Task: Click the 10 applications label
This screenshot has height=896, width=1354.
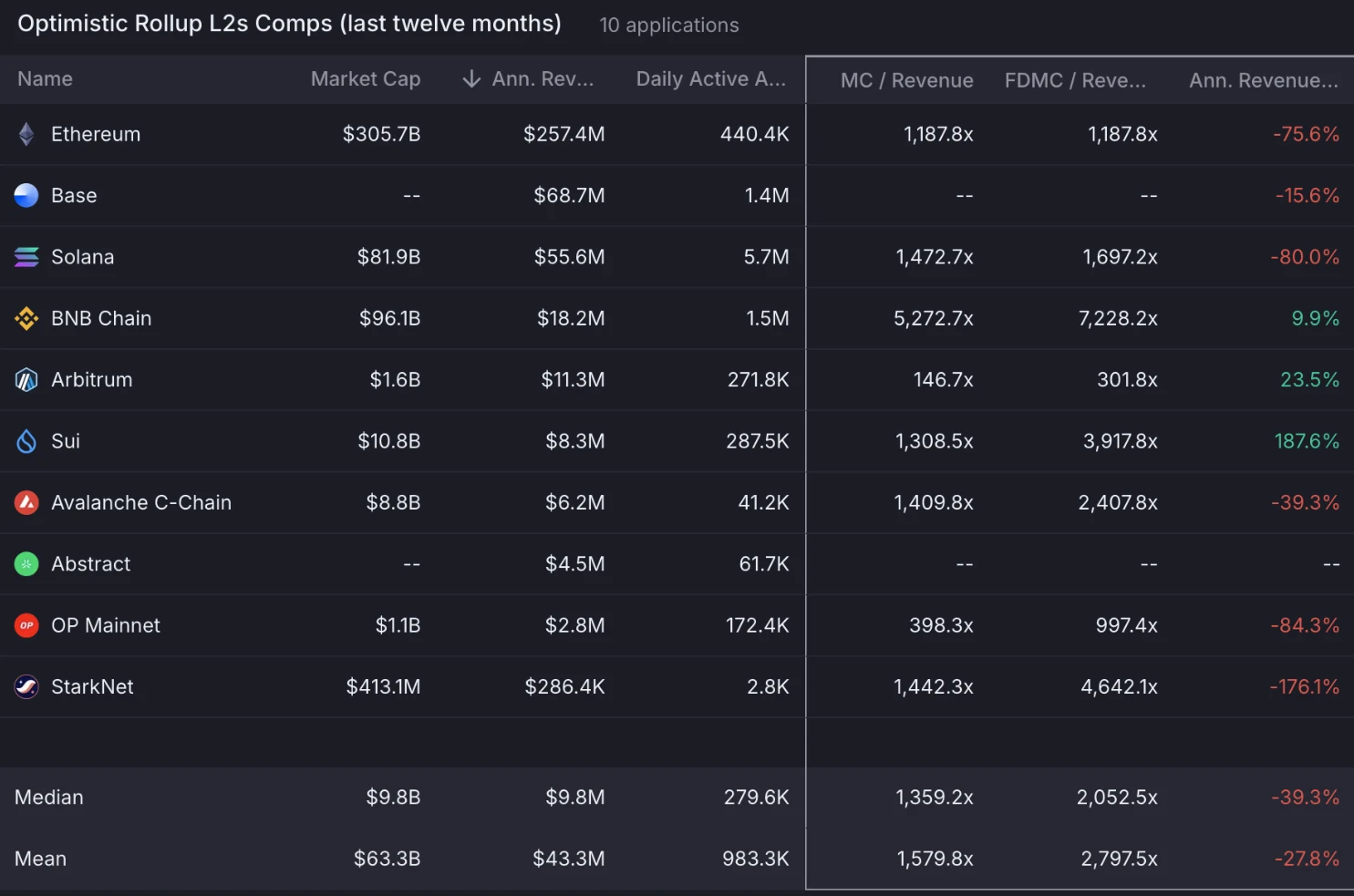Action: point(668,25)
